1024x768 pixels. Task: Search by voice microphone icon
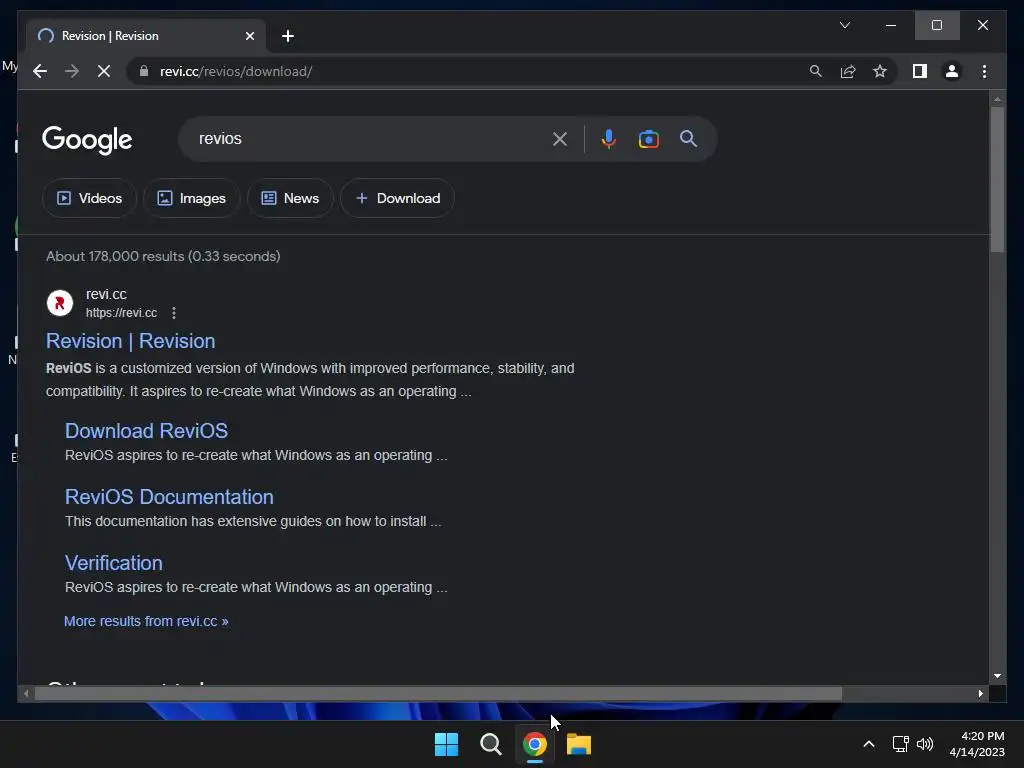click(x=608, y=139)
